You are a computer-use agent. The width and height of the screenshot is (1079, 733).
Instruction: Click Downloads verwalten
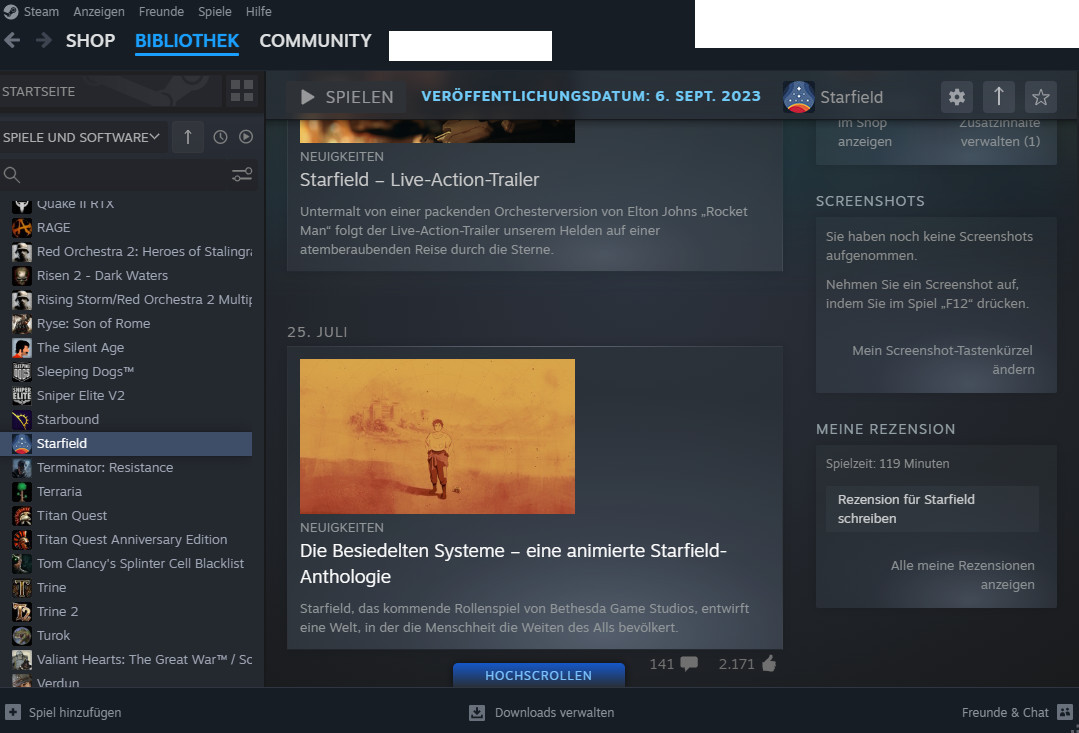(x=554, y=712)
